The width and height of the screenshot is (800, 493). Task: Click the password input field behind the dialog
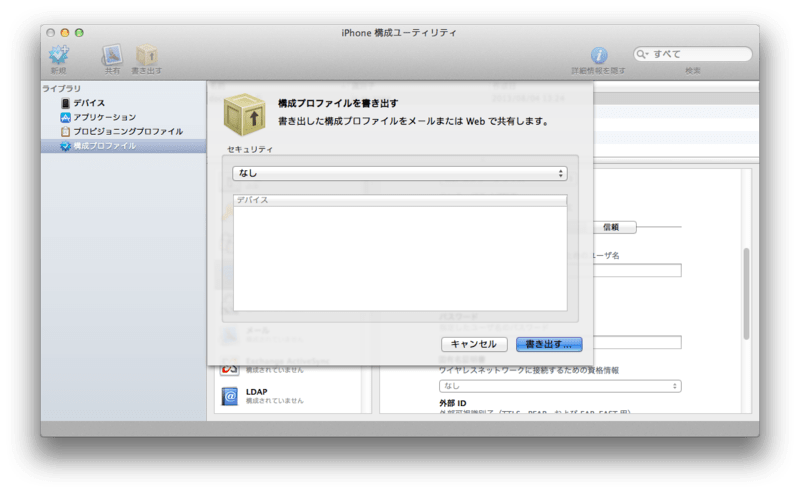pos(637,342)
